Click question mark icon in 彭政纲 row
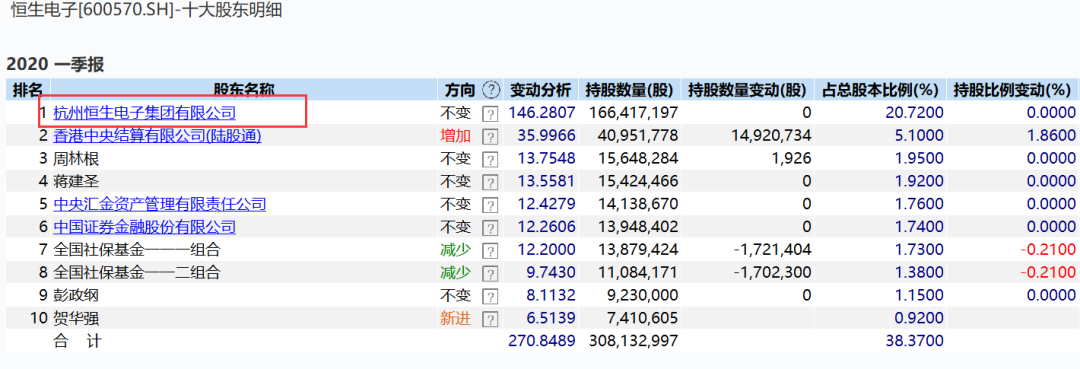 pyautogui.click(x=490, y=296)
